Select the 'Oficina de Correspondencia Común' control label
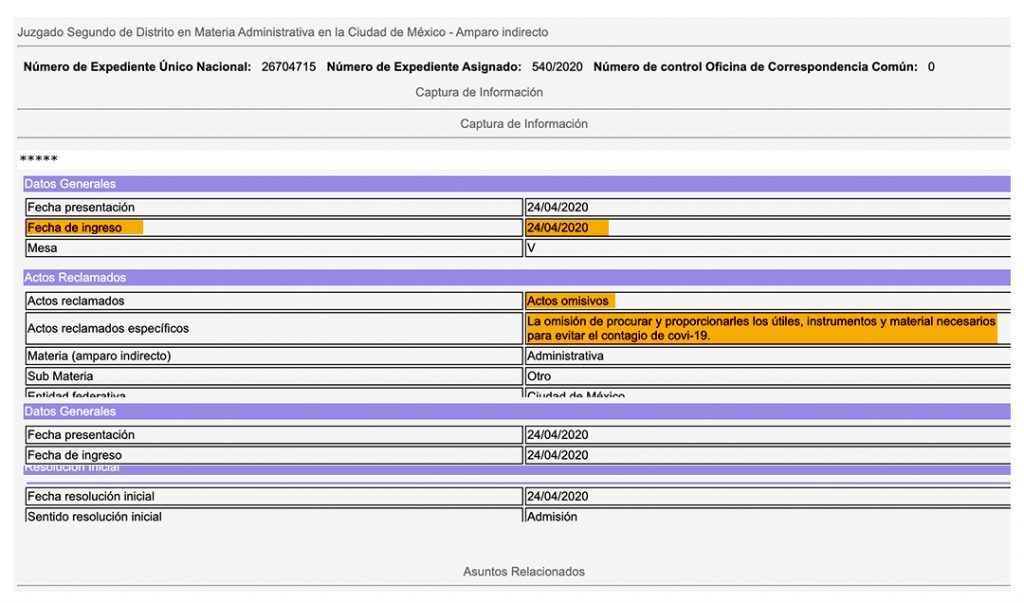Image resolution: width=1024 pixels, height=603 pixels. (755, 67)
